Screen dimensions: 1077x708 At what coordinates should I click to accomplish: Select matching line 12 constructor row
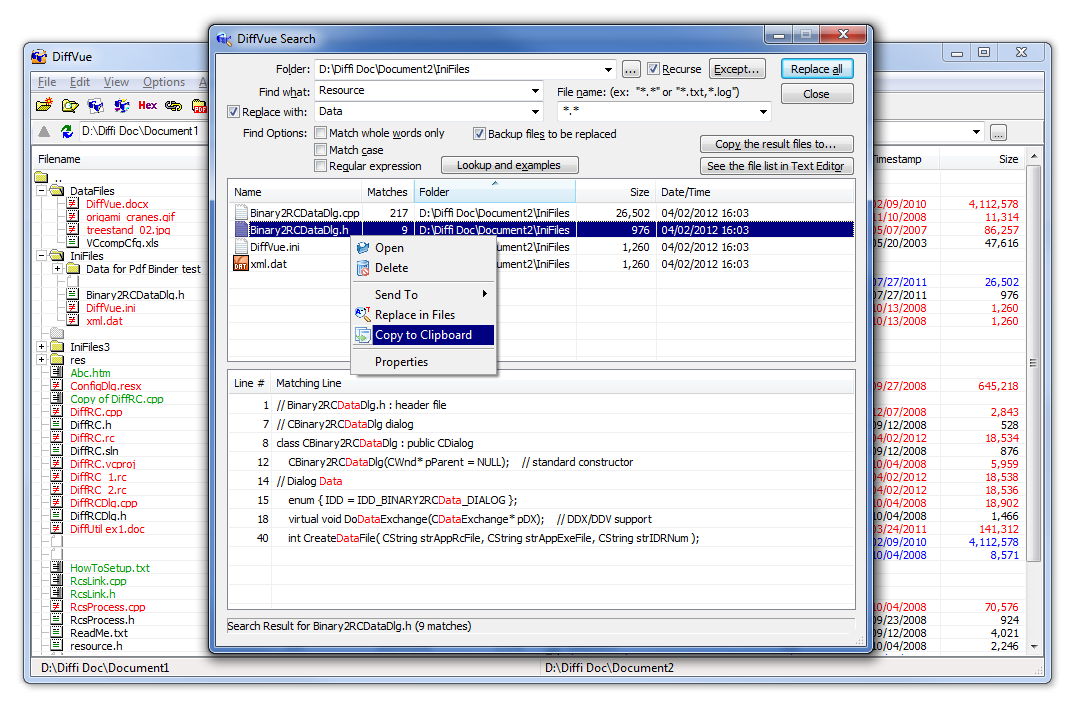(542, 462)
